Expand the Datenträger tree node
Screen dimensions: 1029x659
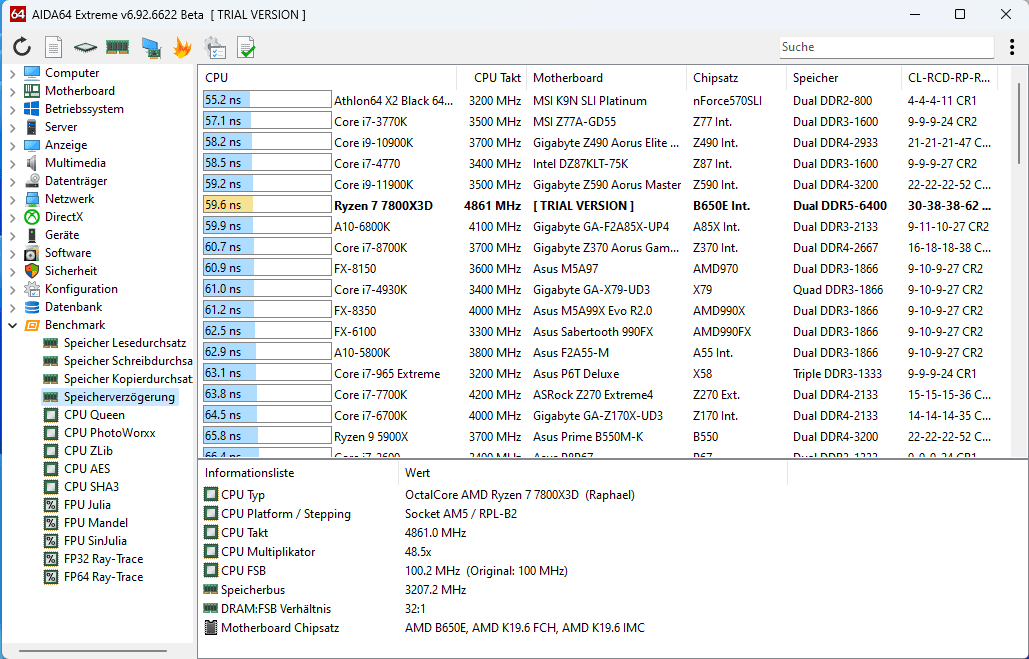pos(12,181)
